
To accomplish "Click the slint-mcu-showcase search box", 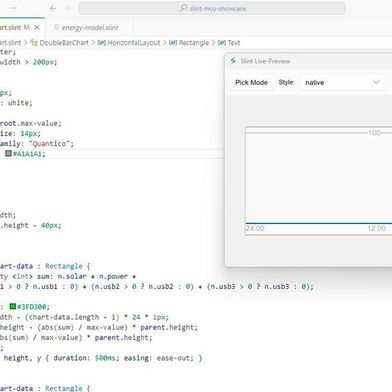I will (x=212, y=8).
